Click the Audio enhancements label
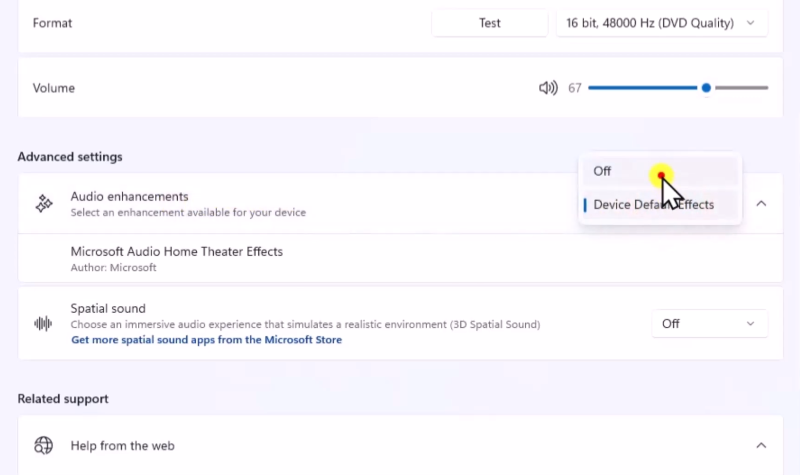 point(129,196)
